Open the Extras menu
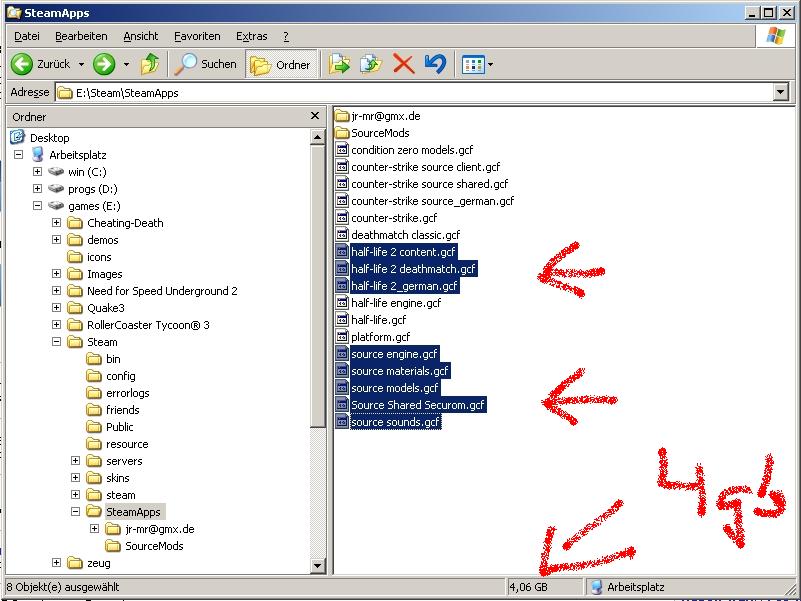Screen dimensions: 801x601 click(251, 36)
